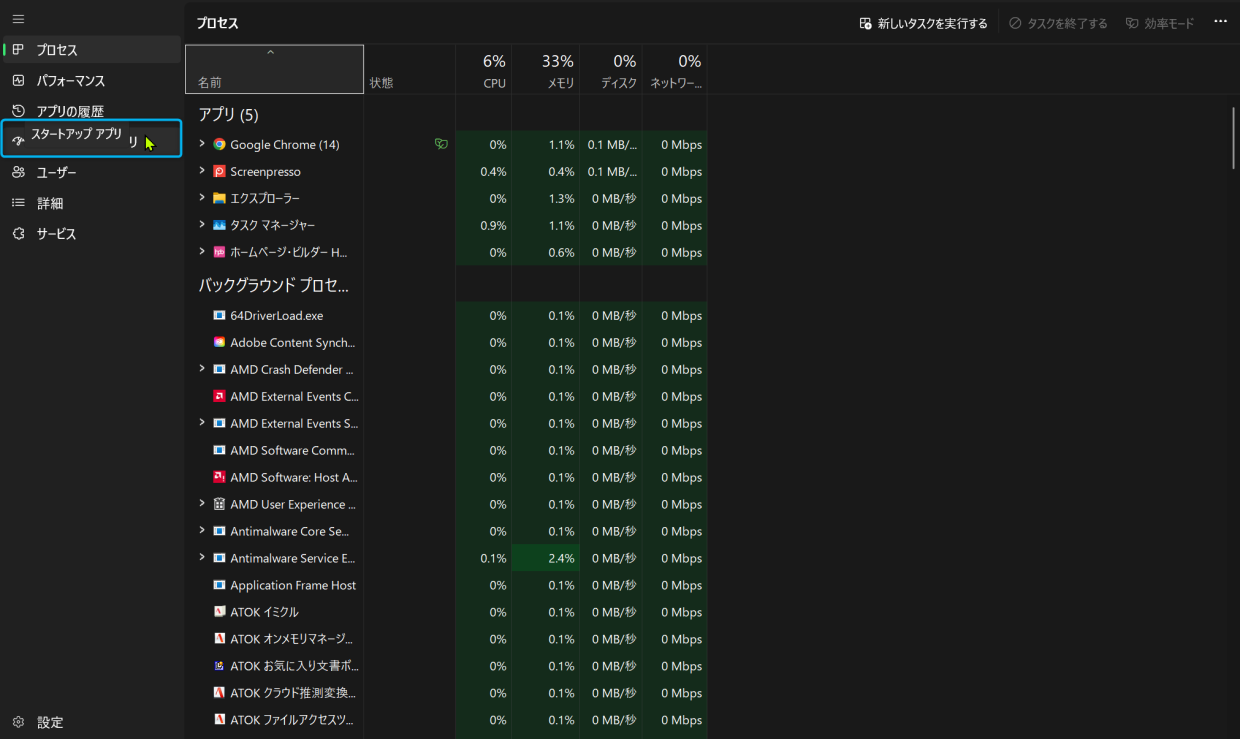
Task: Expand Antimalware Service Executable row
Action: pos(202,559)
